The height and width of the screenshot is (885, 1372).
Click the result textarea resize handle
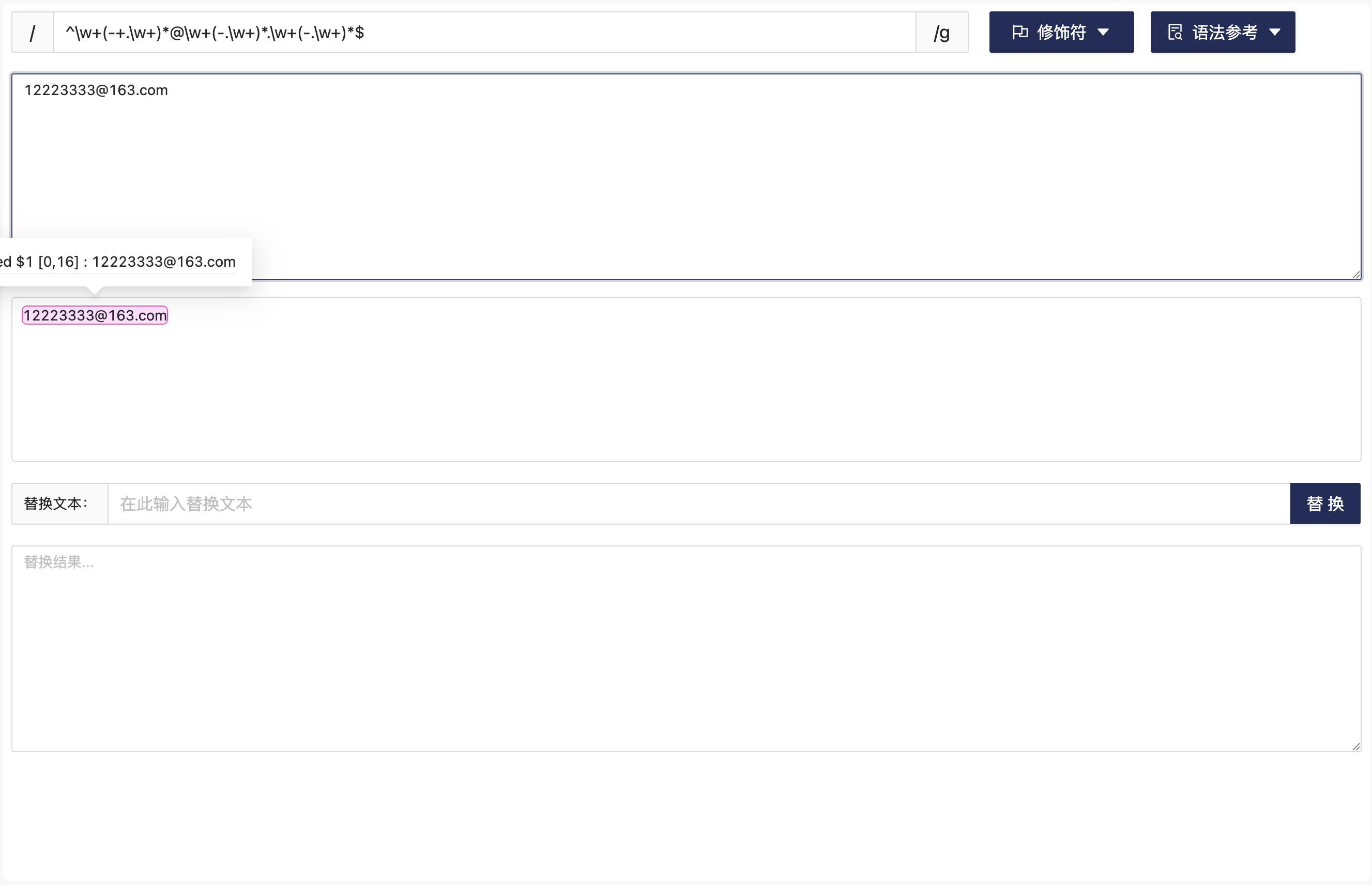click(1356, 746)
